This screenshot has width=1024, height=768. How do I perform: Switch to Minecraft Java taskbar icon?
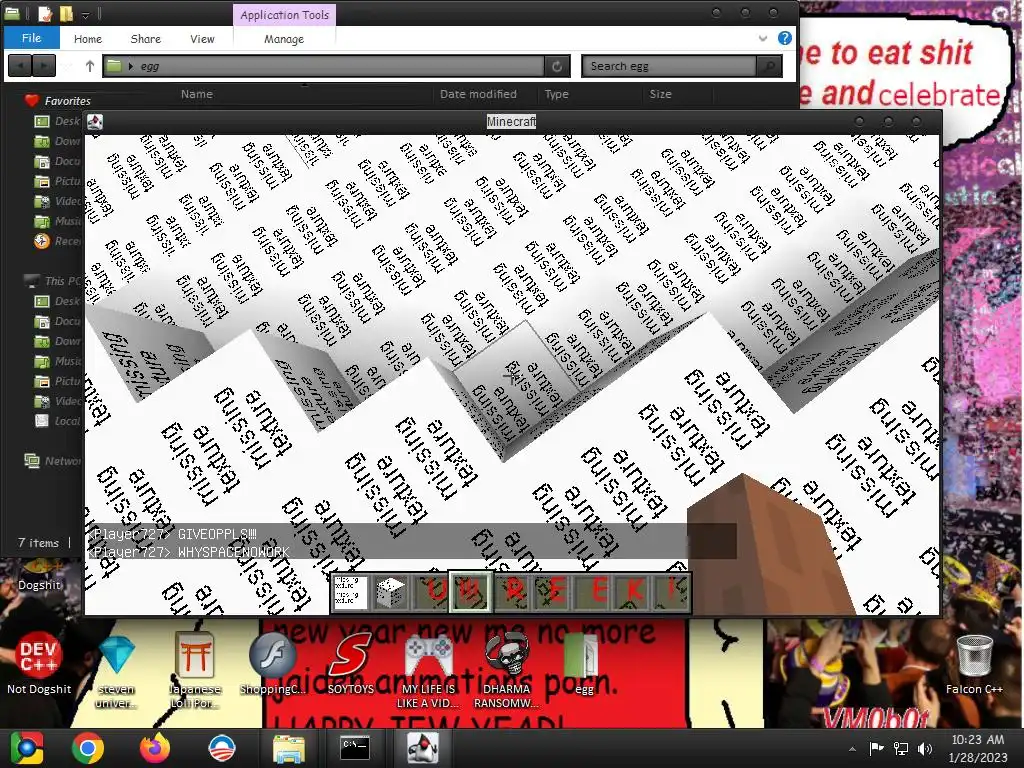click(423, 748)
